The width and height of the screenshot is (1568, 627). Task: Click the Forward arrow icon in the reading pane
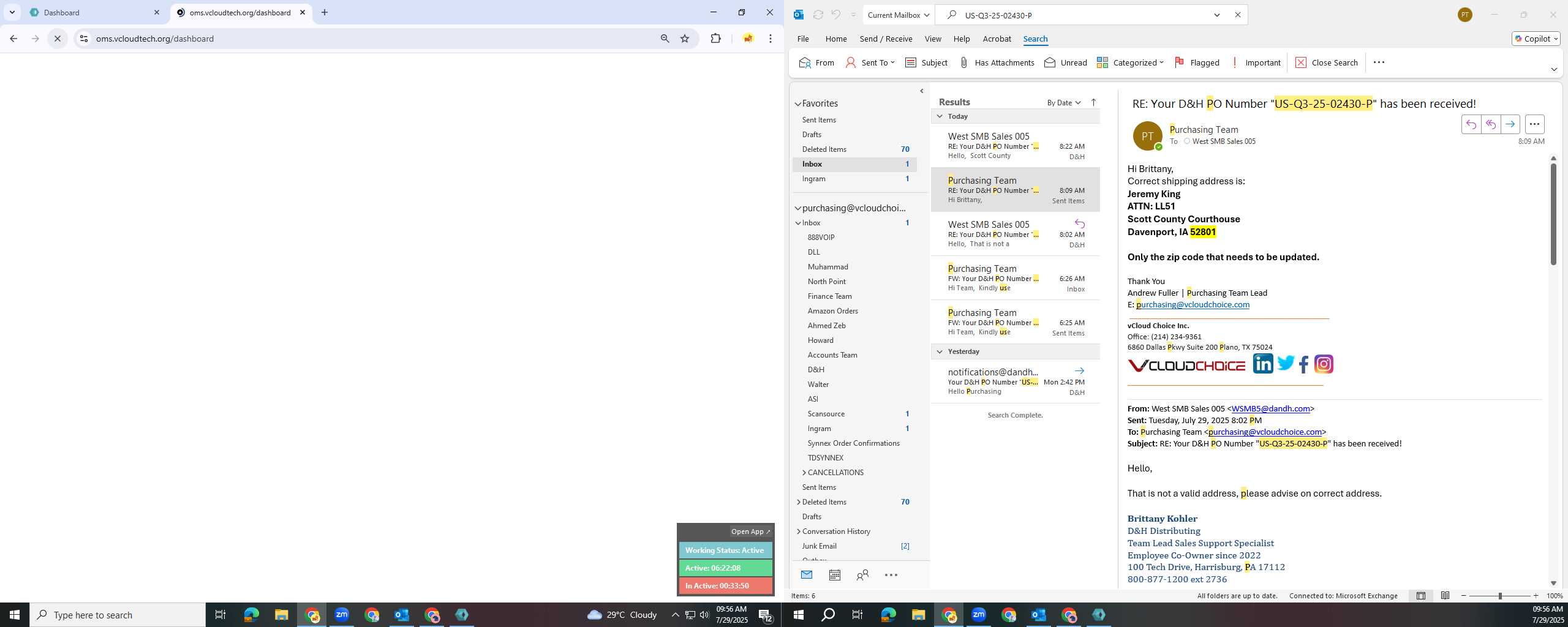1510,124
